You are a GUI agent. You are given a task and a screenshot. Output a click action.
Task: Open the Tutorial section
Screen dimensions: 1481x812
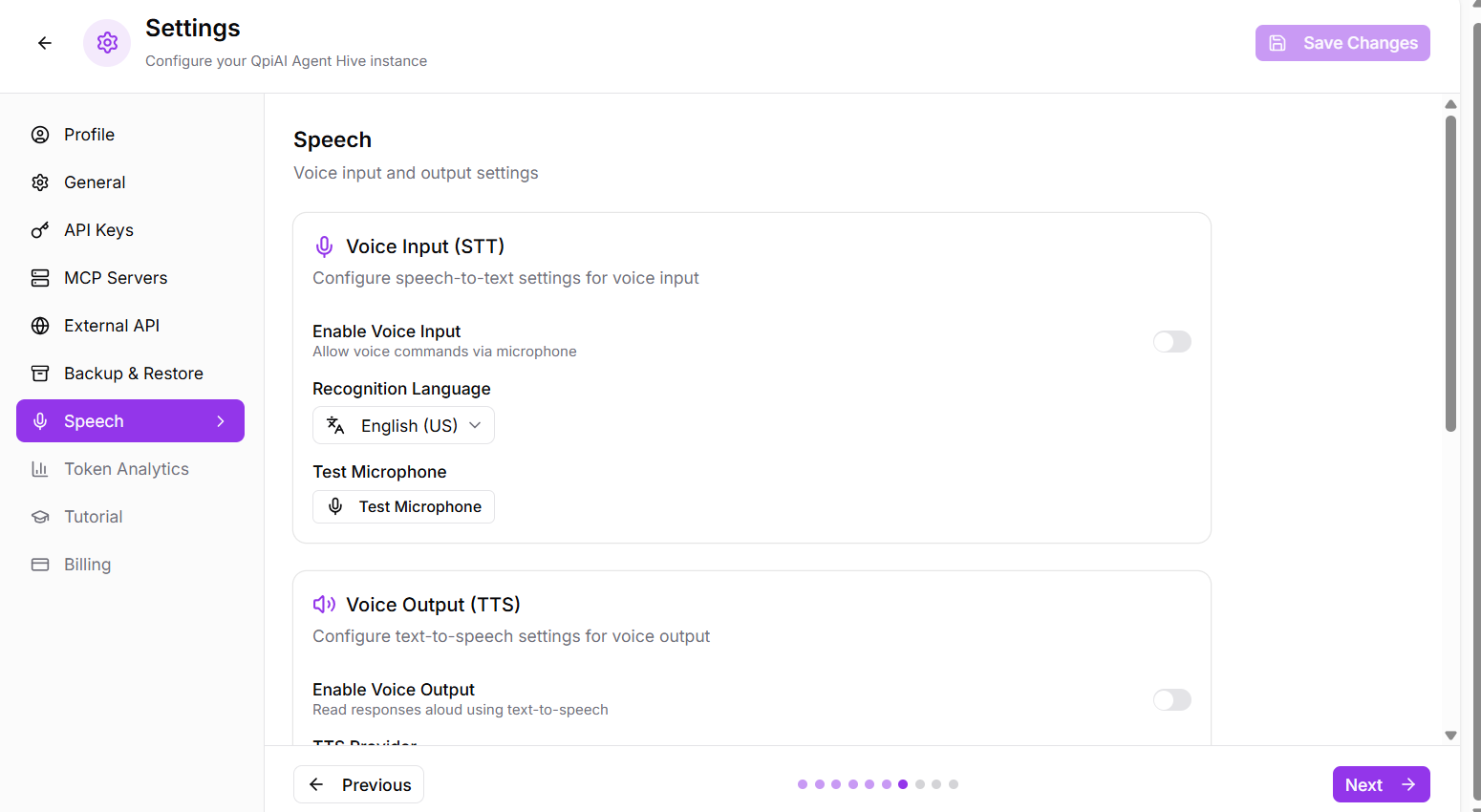click(x=93, y=517)
